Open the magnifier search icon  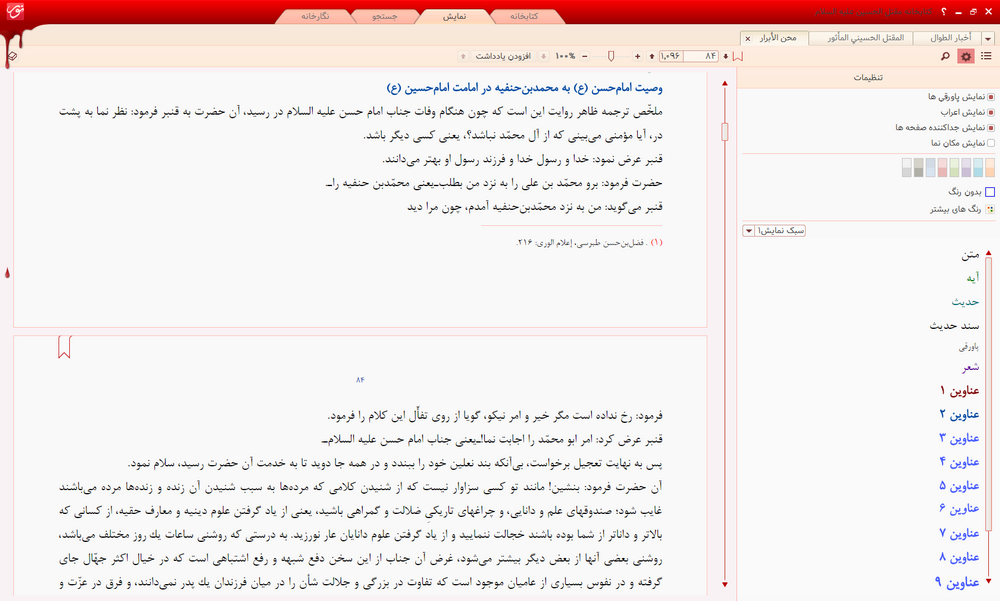945,56
